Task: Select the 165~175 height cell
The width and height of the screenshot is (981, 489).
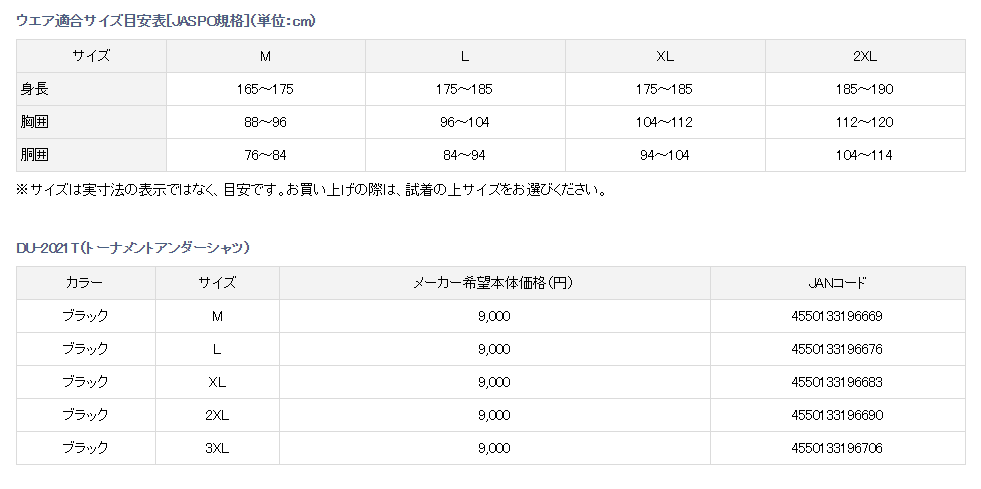Action: tap(265, 89)
